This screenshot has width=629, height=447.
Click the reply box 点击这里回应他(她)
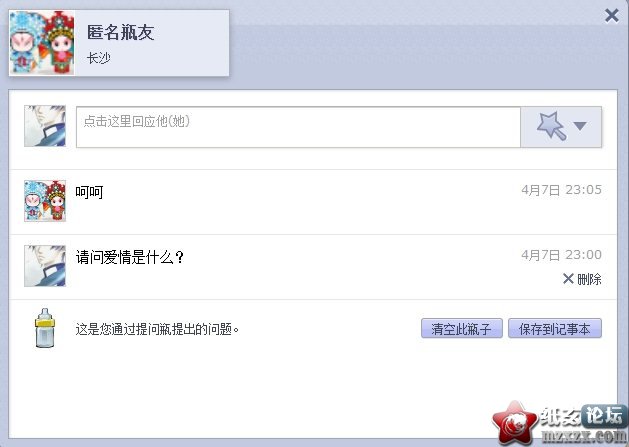(298, 127)
